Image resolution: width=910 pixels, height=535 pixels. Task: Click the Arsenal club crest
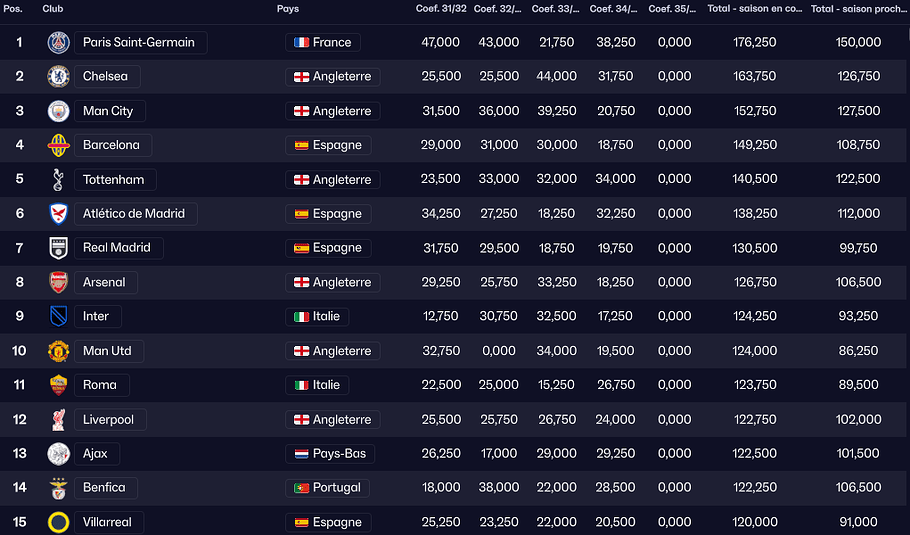58,282
